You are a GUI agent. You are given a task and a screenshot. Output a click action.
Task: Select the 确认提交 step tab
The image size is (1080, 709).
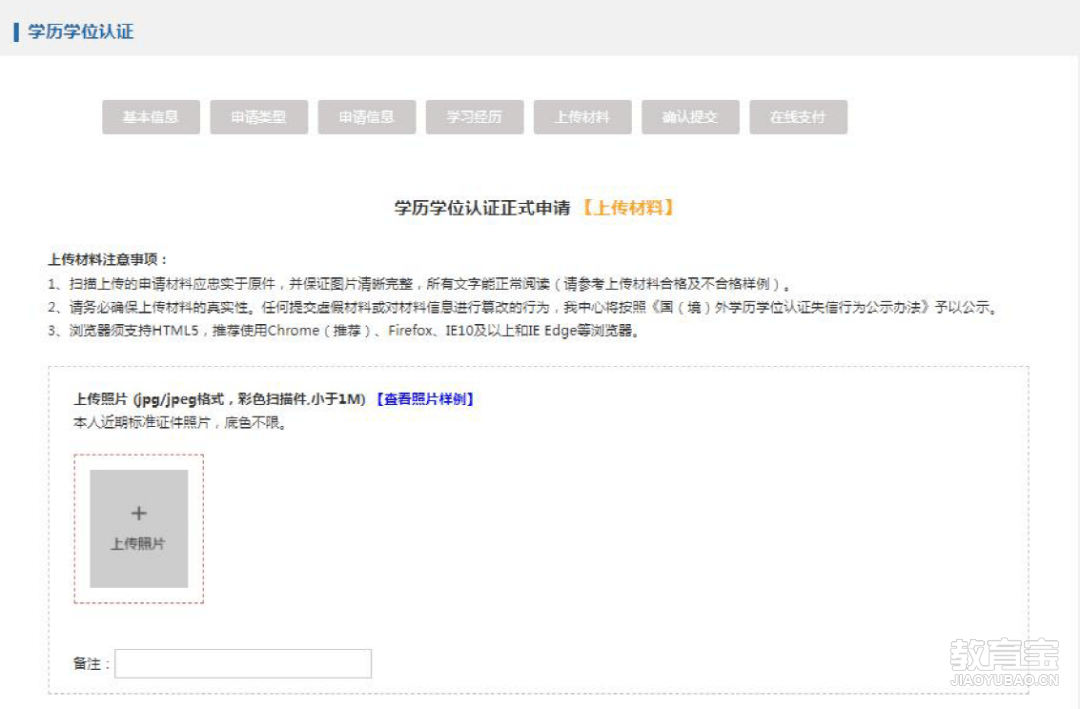(690, 117)
